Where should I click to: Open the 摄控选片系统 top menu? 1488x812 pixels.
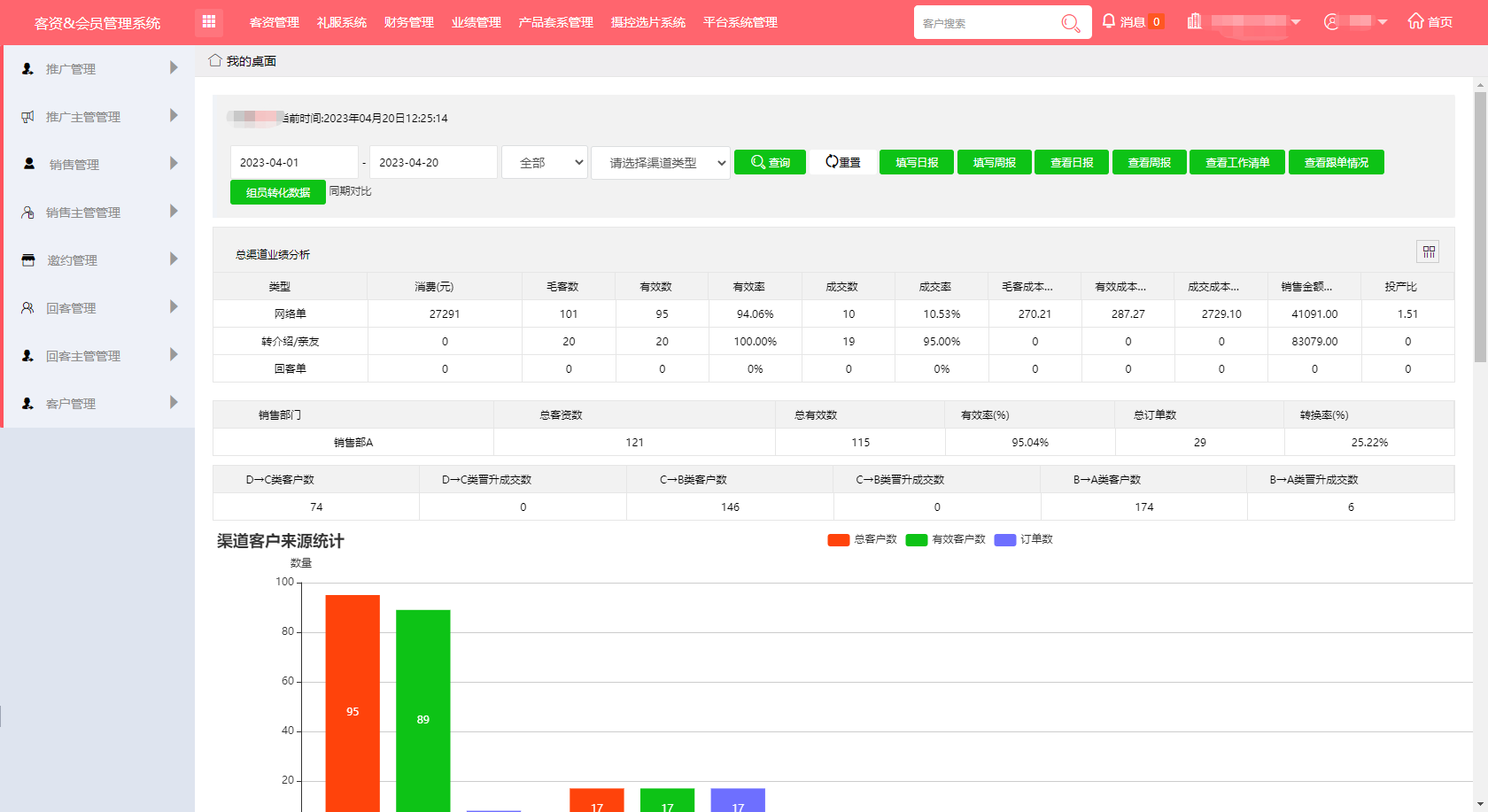(648, 22)
